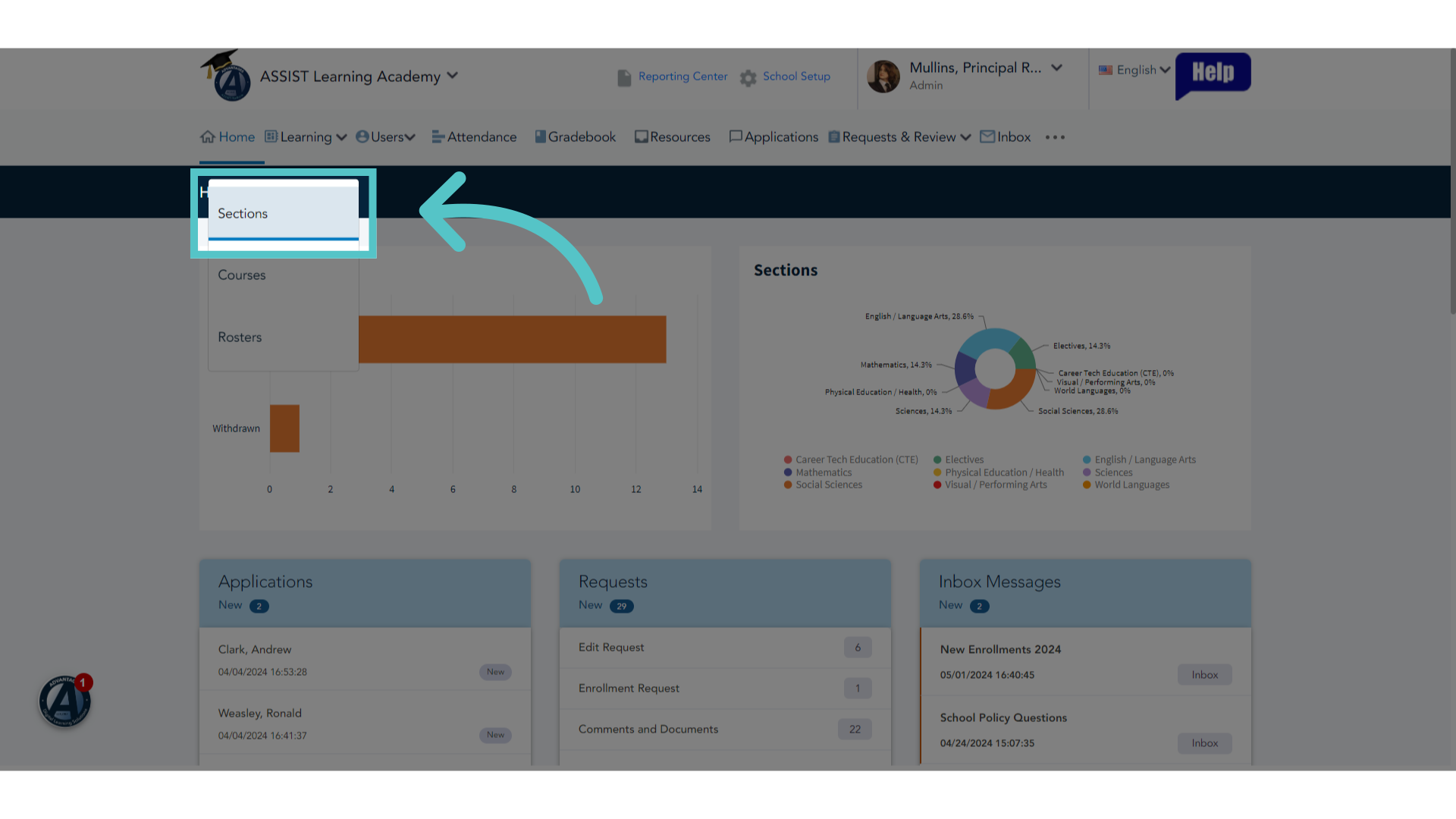Viewport: 1456px width, 819px height.
Task: Open the Help speech bubble
Action: click(x=1213, y=75)
